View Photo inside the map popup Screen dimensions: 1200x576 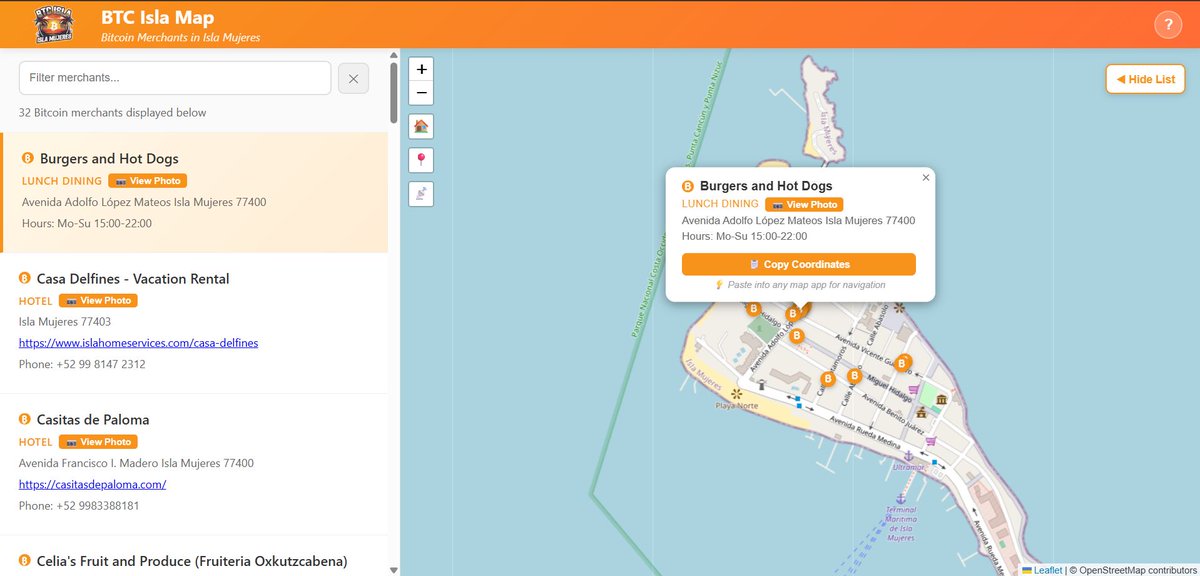[x=804, y=204]
